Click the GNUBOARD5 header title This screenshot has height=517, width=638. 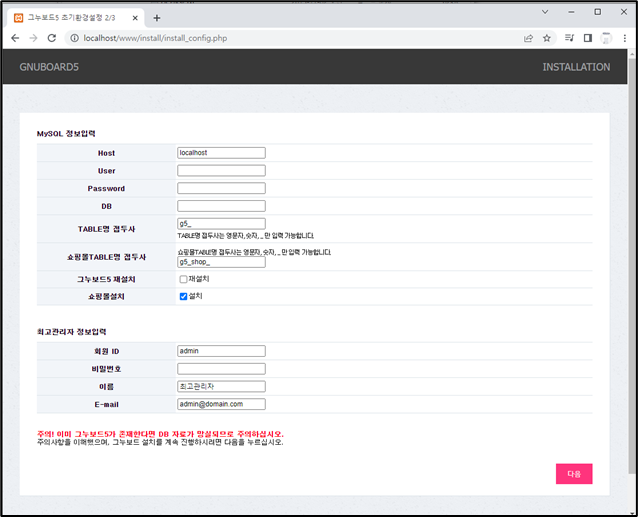pyautogui.click(x=49, y=67)
